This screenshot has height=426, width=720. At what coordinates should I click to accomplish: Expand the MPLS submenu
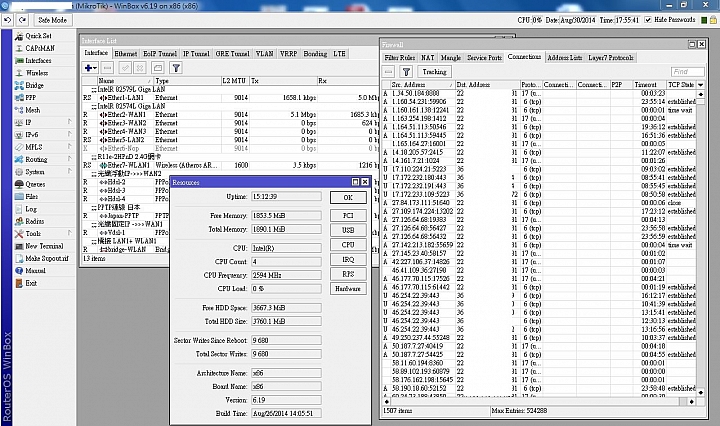tap(44, 147)
